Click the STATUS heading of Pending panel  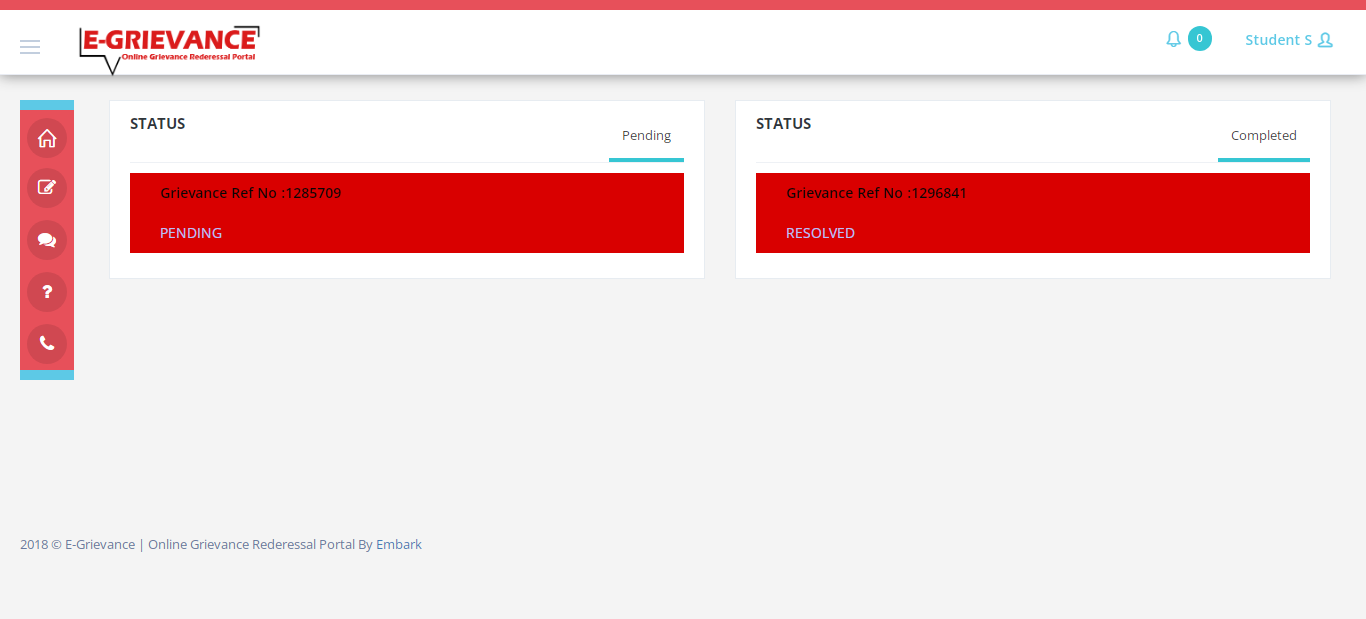point(158,124)
